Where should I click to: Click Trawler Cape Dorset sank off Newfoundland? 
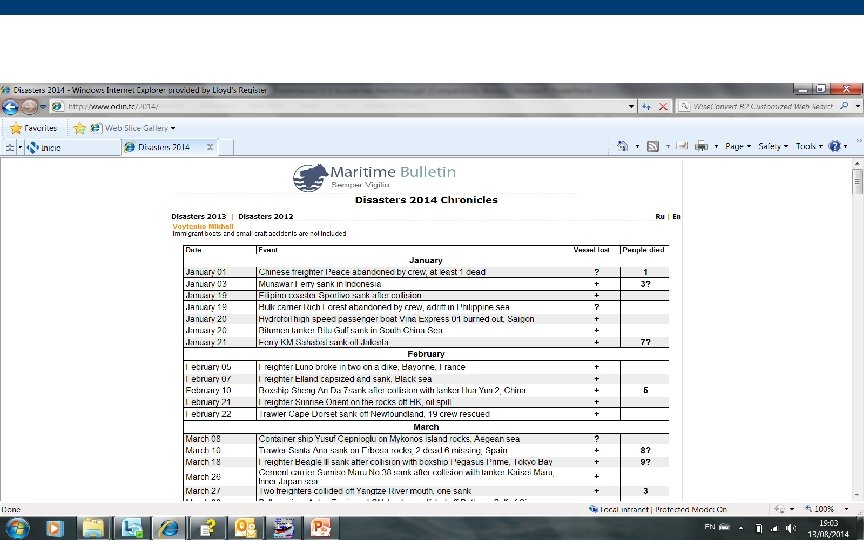click(374, 414)
